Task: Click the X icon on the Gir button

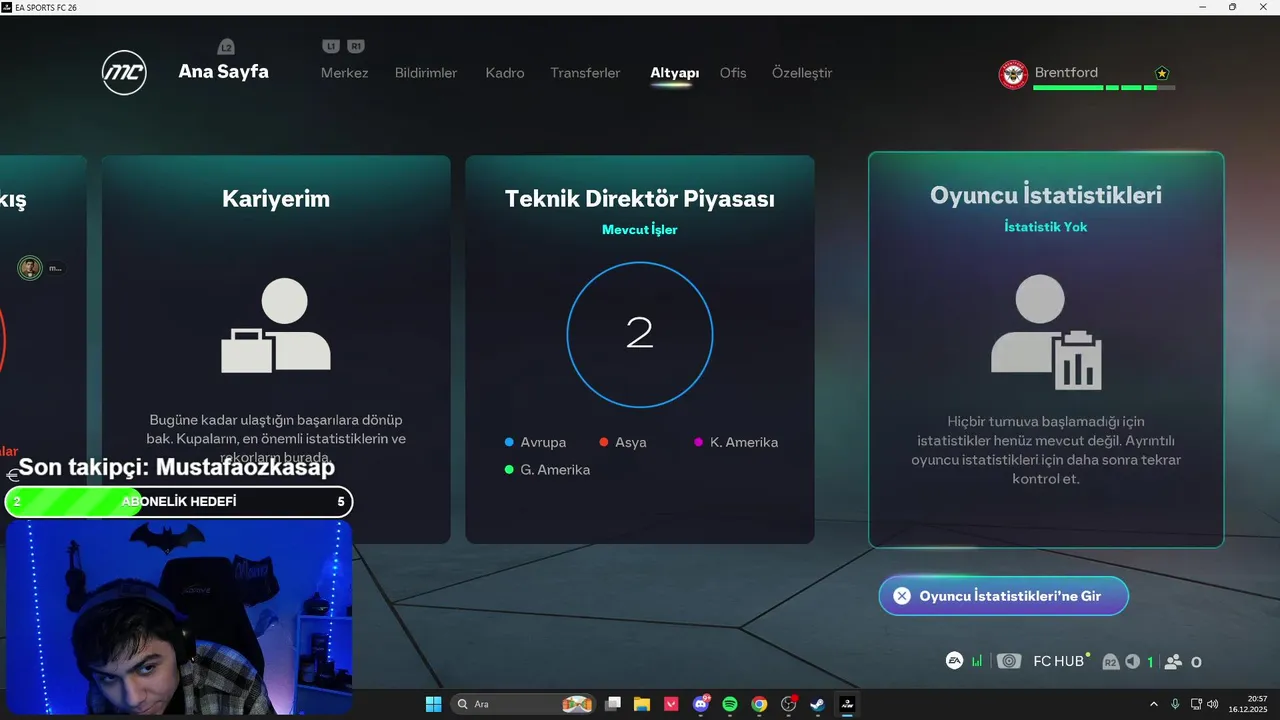Action: click(902, 596)
